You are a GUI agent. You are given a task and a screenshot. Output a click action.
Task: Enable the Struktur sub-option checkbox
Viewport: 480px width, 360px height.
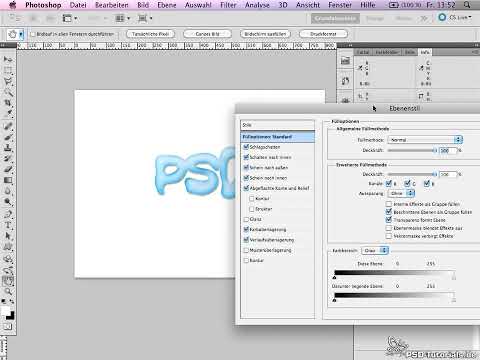click(252, 209)
